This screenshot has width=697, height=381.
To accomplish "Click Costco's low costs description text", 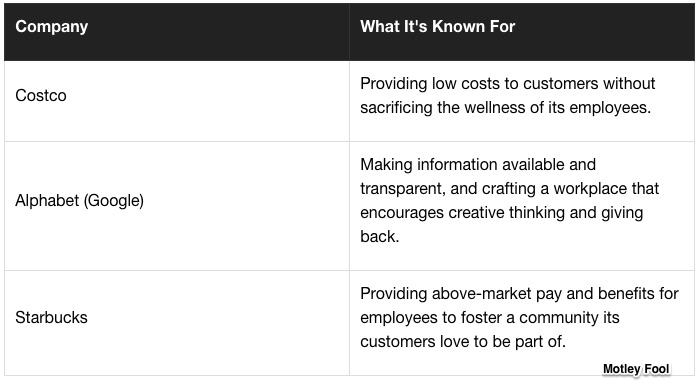I will (x=507, y=96).
